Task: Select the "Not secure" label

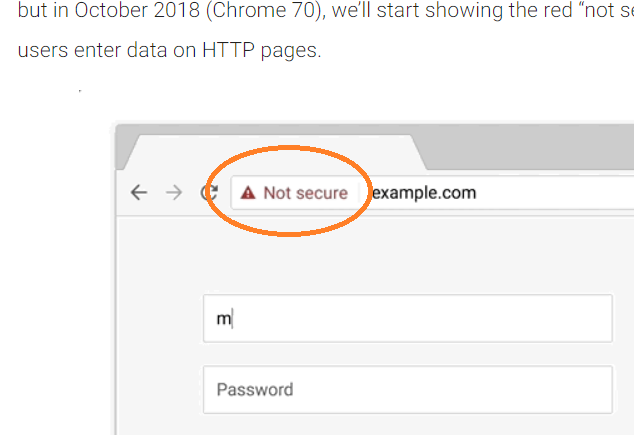Action: coord(306,193)
